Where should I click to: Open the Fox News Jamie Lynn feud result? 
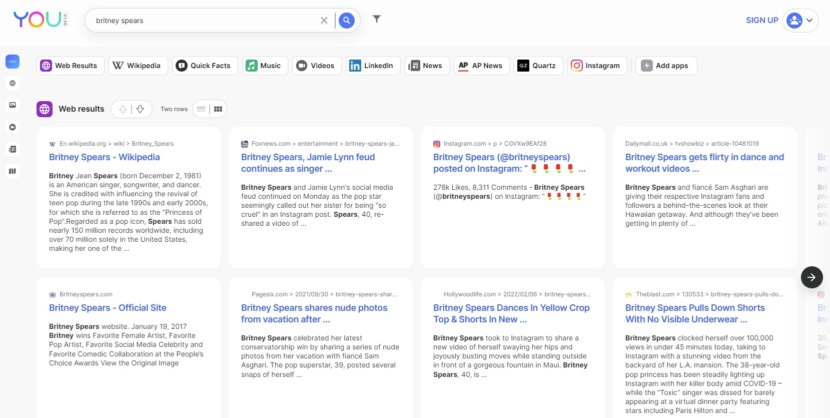click(308, 163)
